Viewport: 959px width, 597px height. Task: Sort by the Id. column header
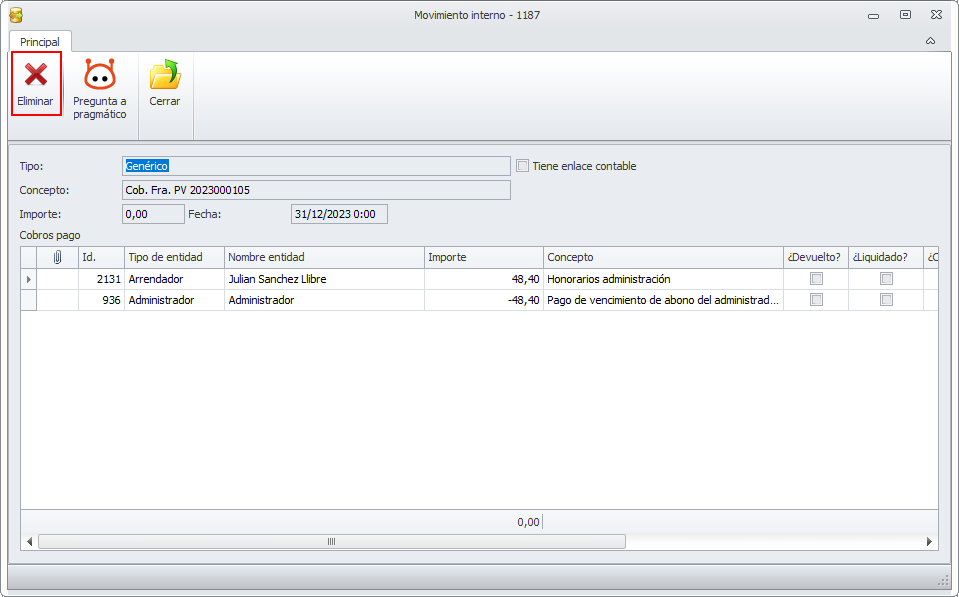[x=102, y=258]
